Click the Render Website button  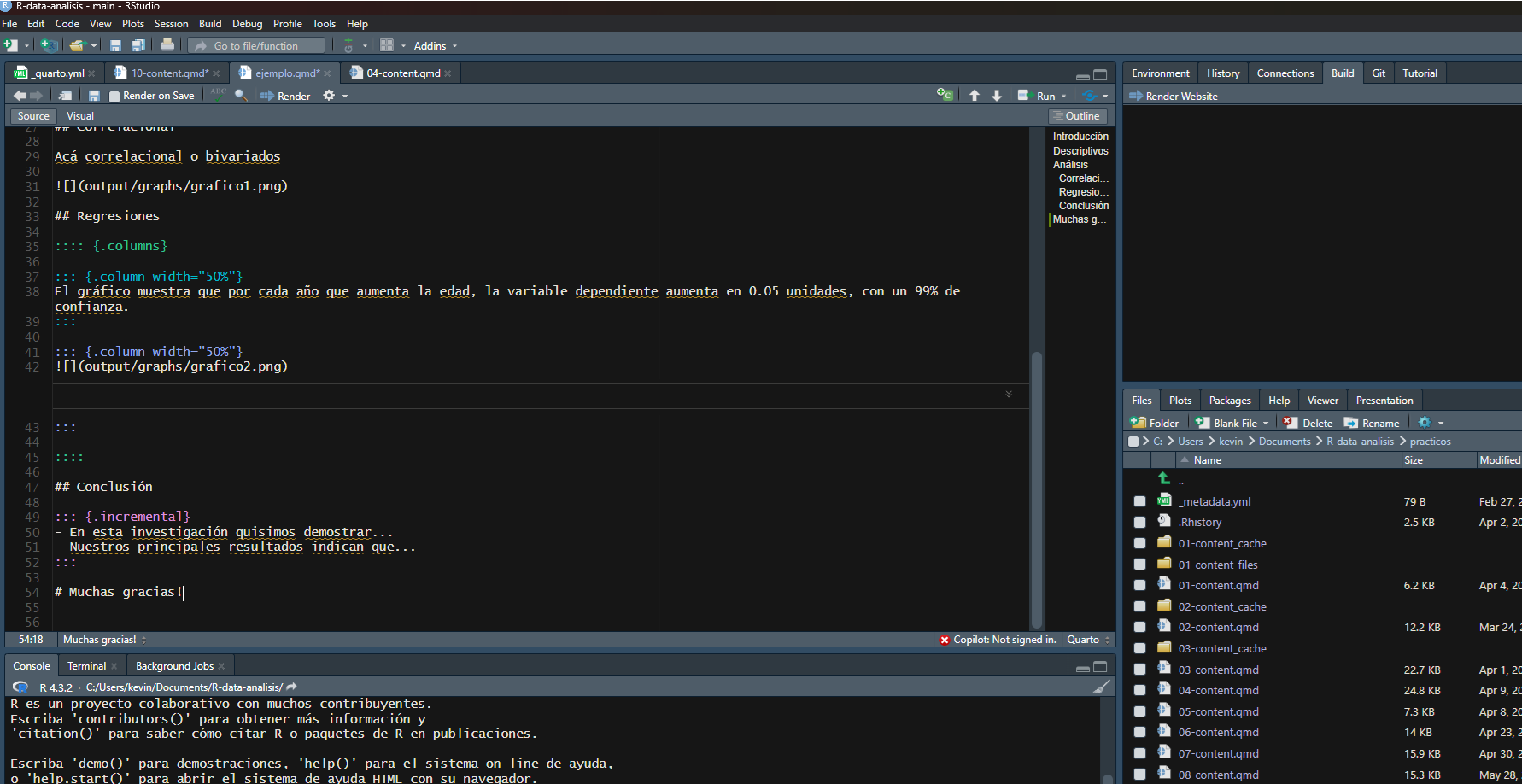click(x=1174, y=97)
